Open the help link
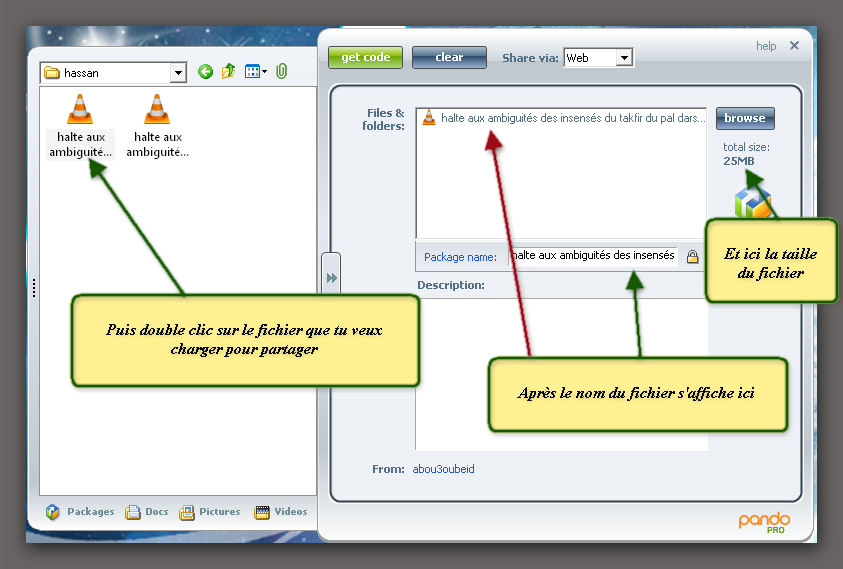Image resolution: width=843 pixels, height=569 pixels. pos(766,46)
